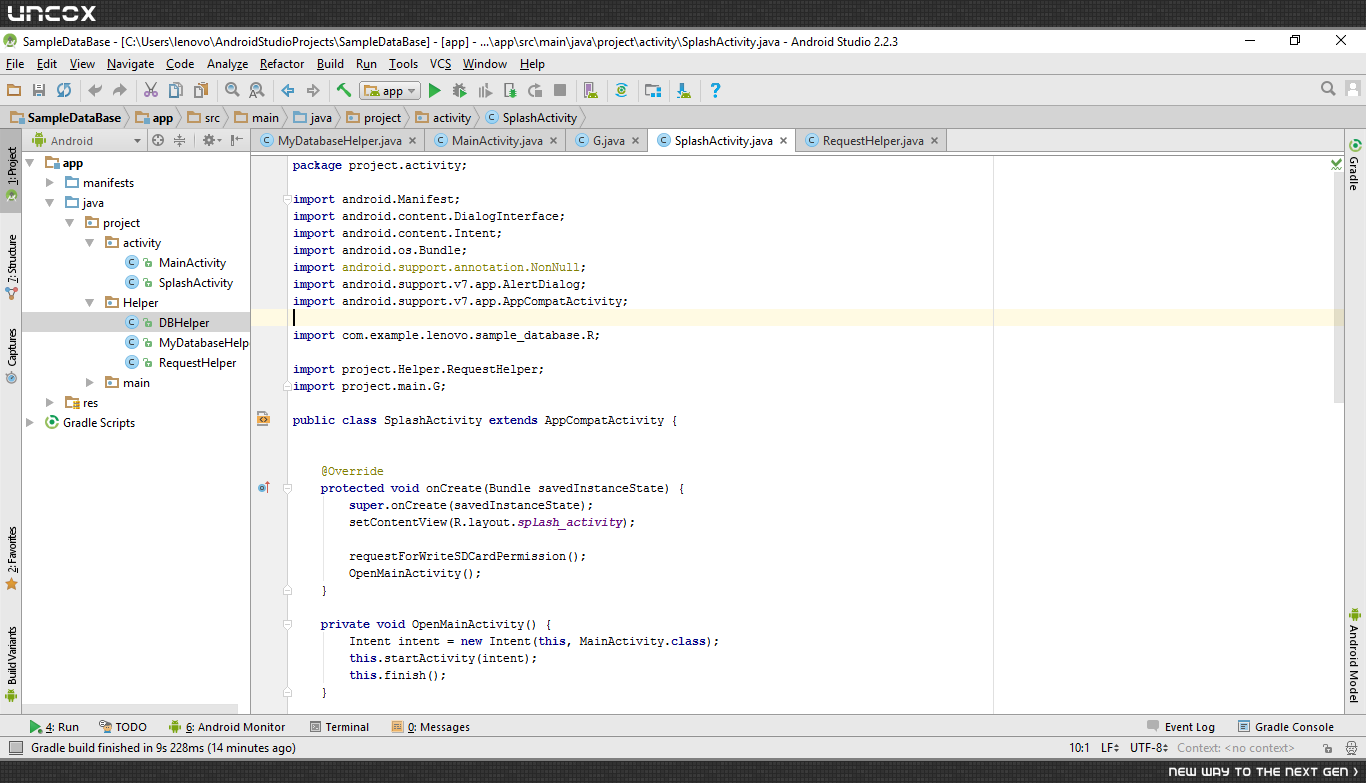
Task: Switch to RequestHelper.java editor tab
Action: click(872, 141)
